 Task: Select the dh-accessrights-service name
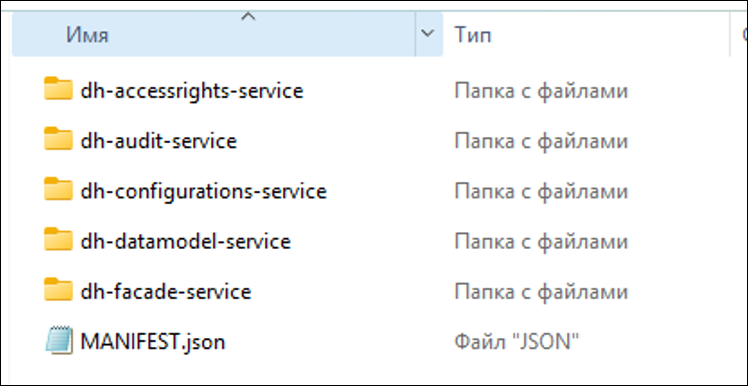pos(192,91)
